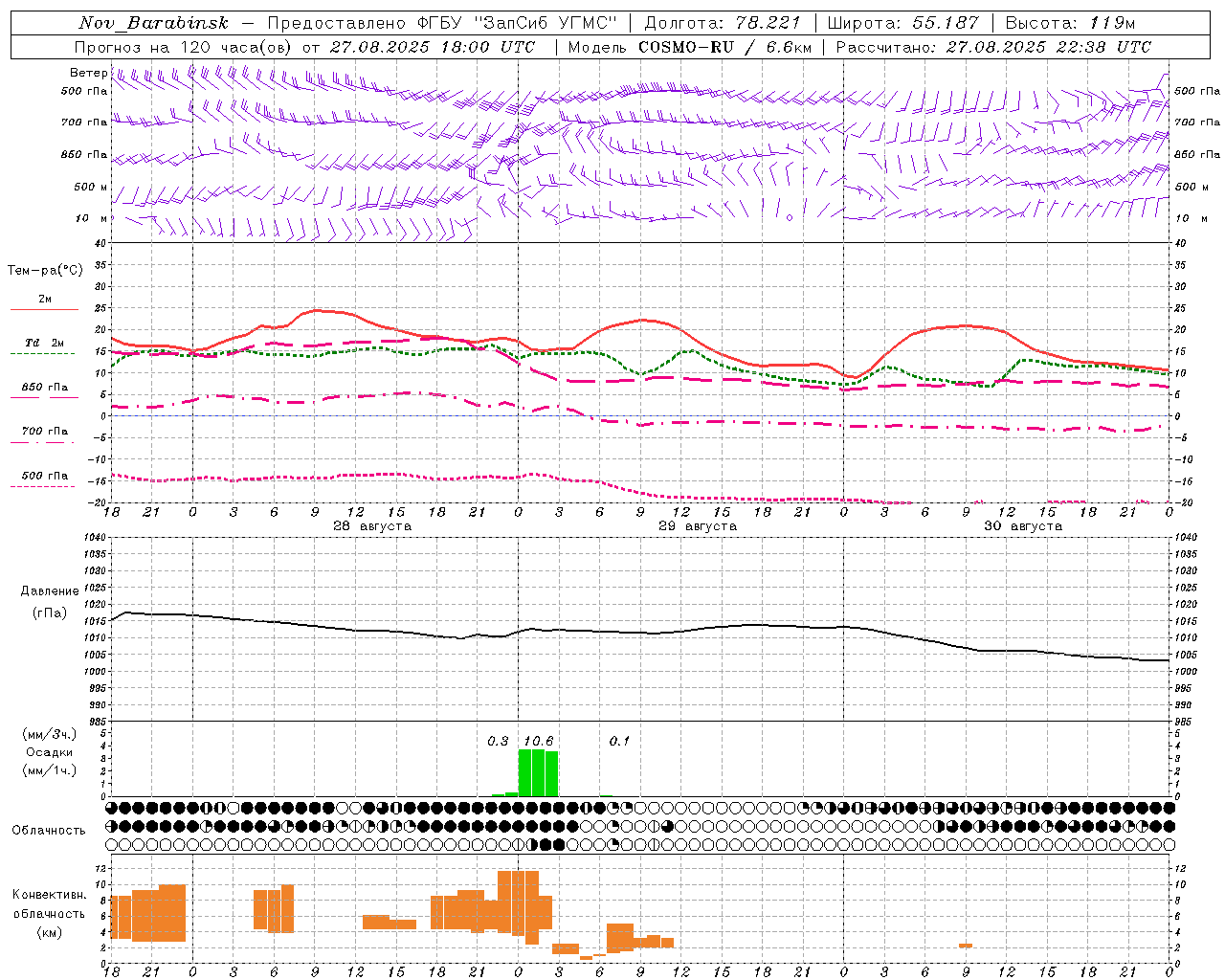
Task: Click the '30 августа' date label
Action: point(1023,526)
